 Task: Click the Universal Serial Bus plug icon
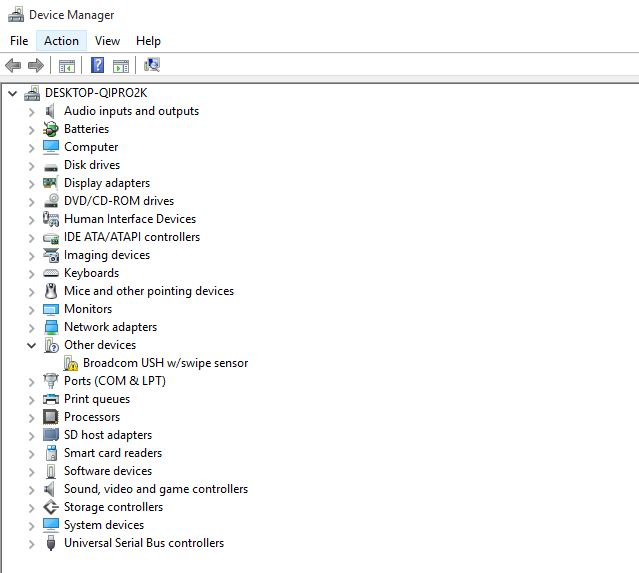click(x=51, y=543)
